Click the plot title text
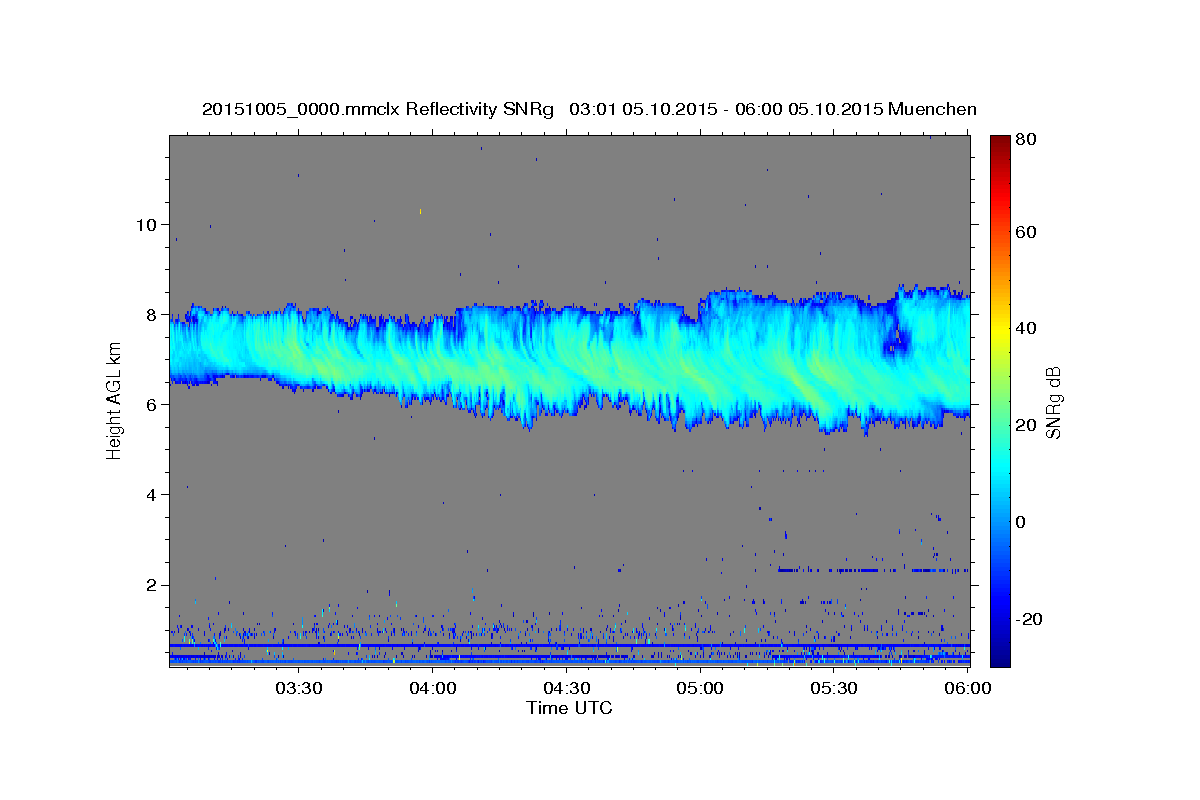The height and width of the screenshot is (800, 1200). coord(589,109)
